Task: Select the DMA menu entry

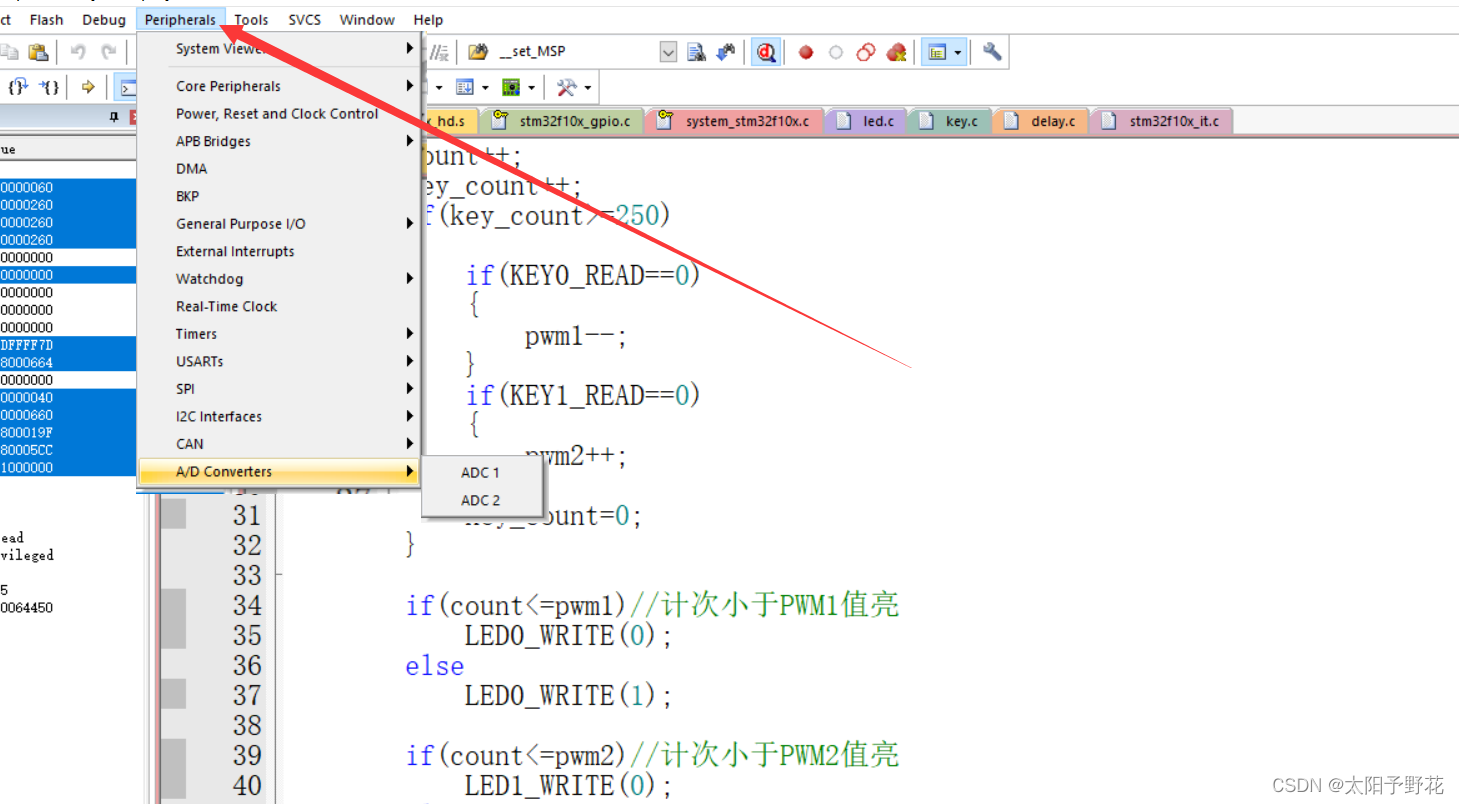Action: pyautogui.click(x=279, y=169)
